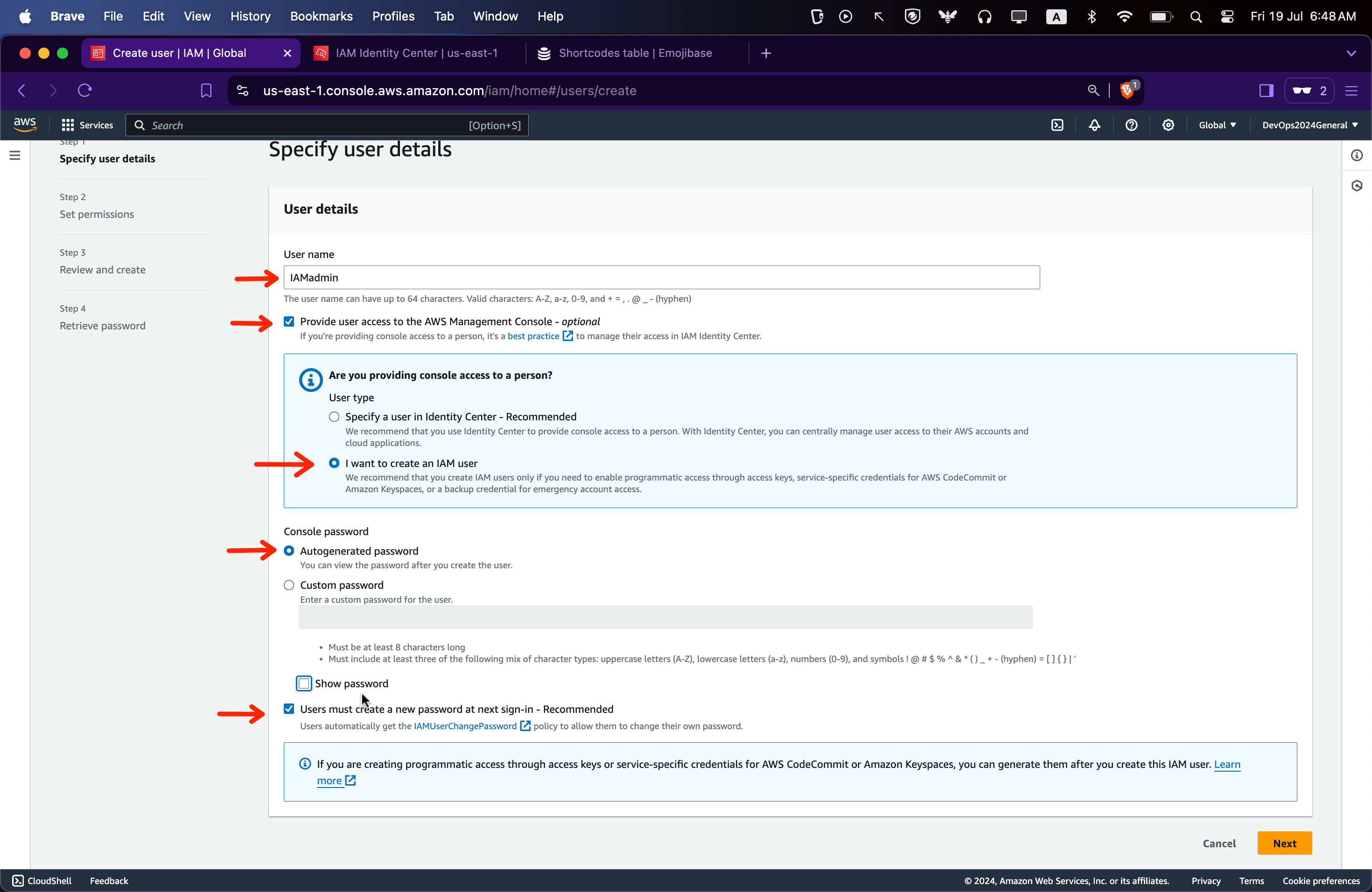Open AWS console settings gear
This screenshot has width=1372, height=892.
click(1168, 125)
